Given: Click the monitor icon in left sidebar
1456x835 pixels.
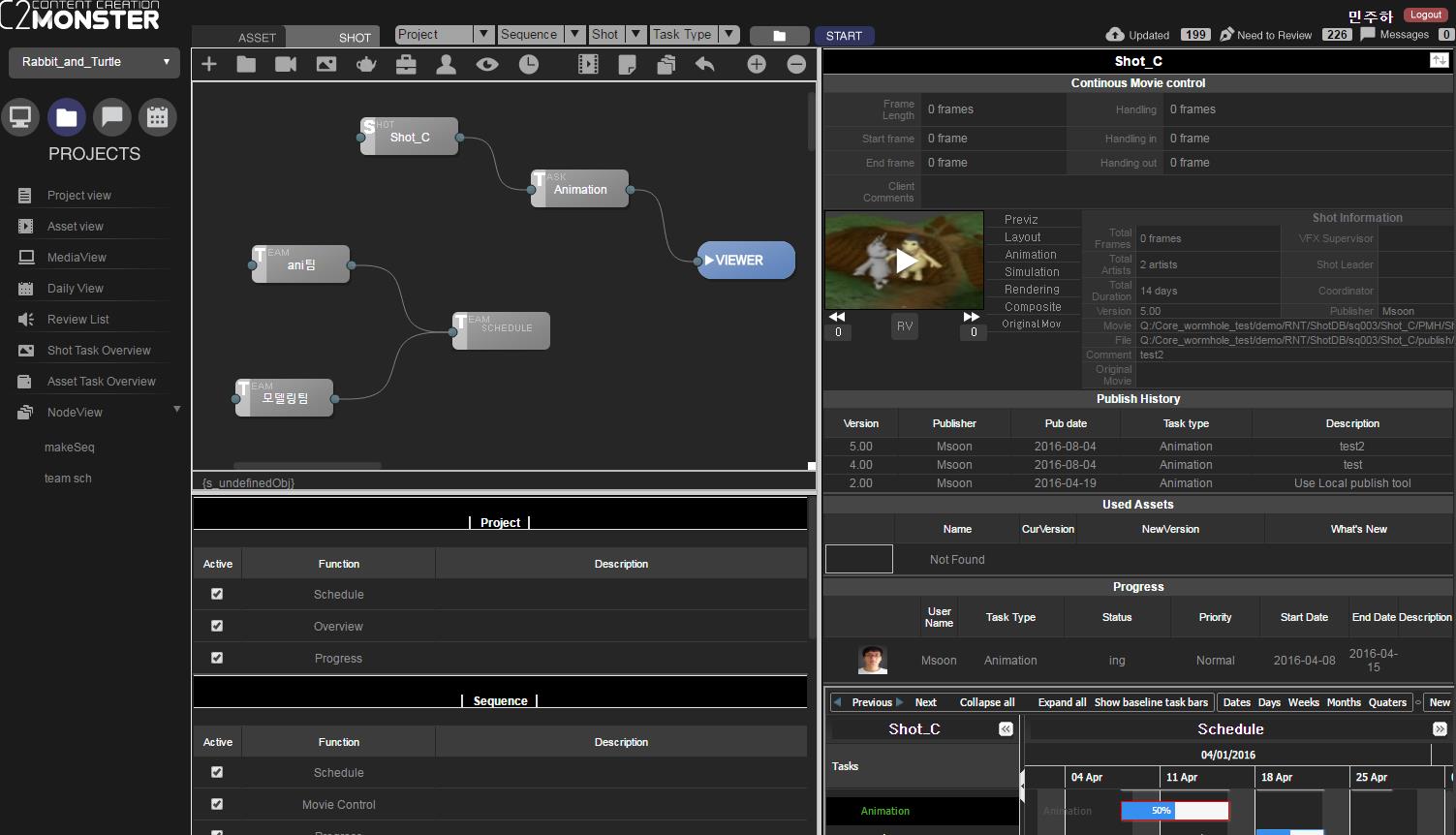Looking at the screenshot, I should 20,117.
